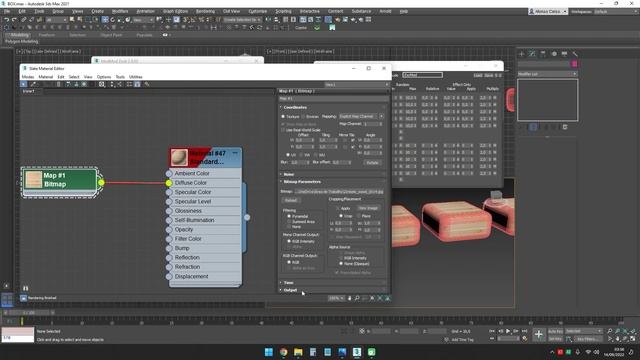Choose the Select tool in Slate toolbar
The height and width of the screenshot is (360, 640).
pos(24,84)
